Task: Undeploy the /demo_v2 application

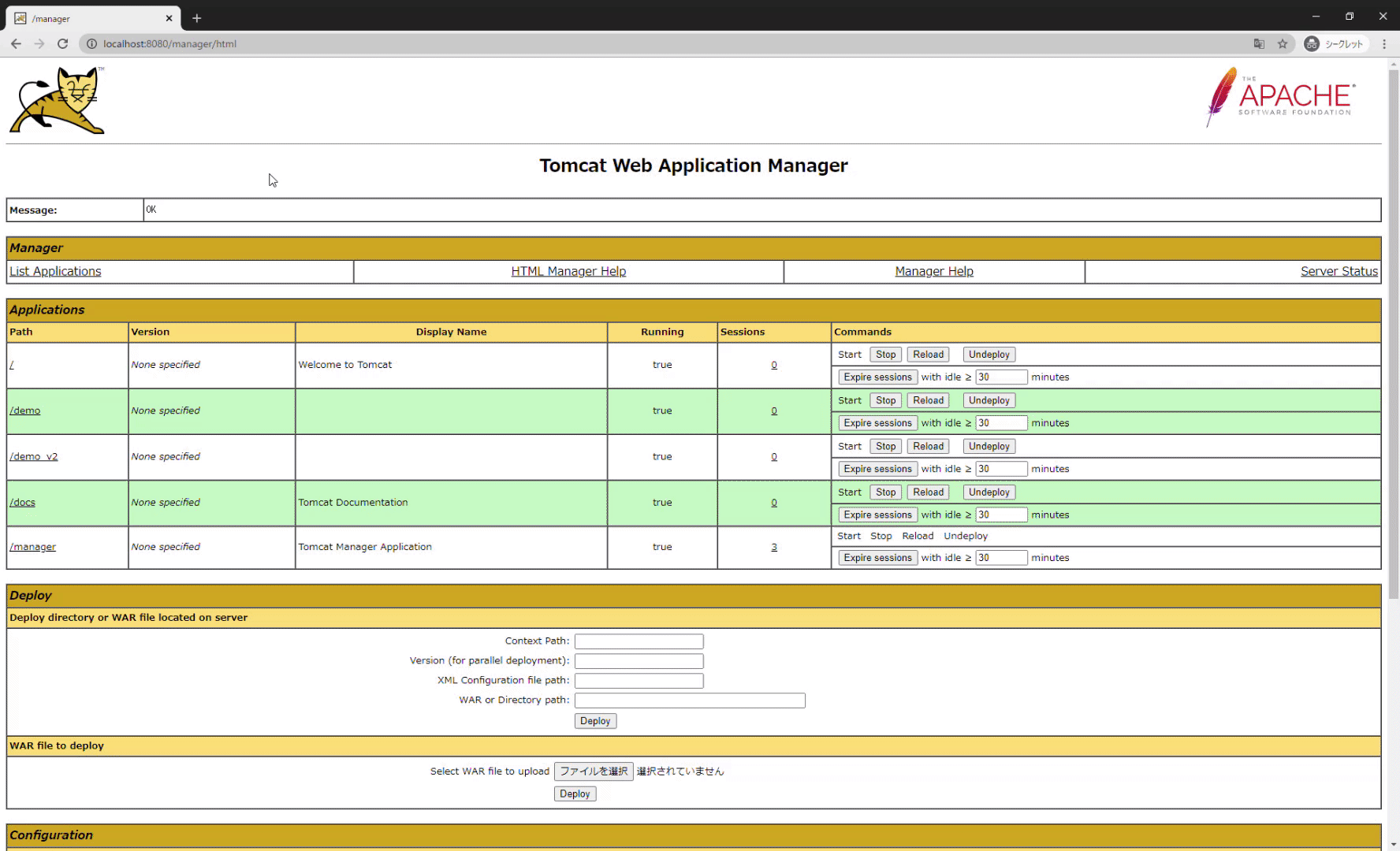Action: pos(989,446)
